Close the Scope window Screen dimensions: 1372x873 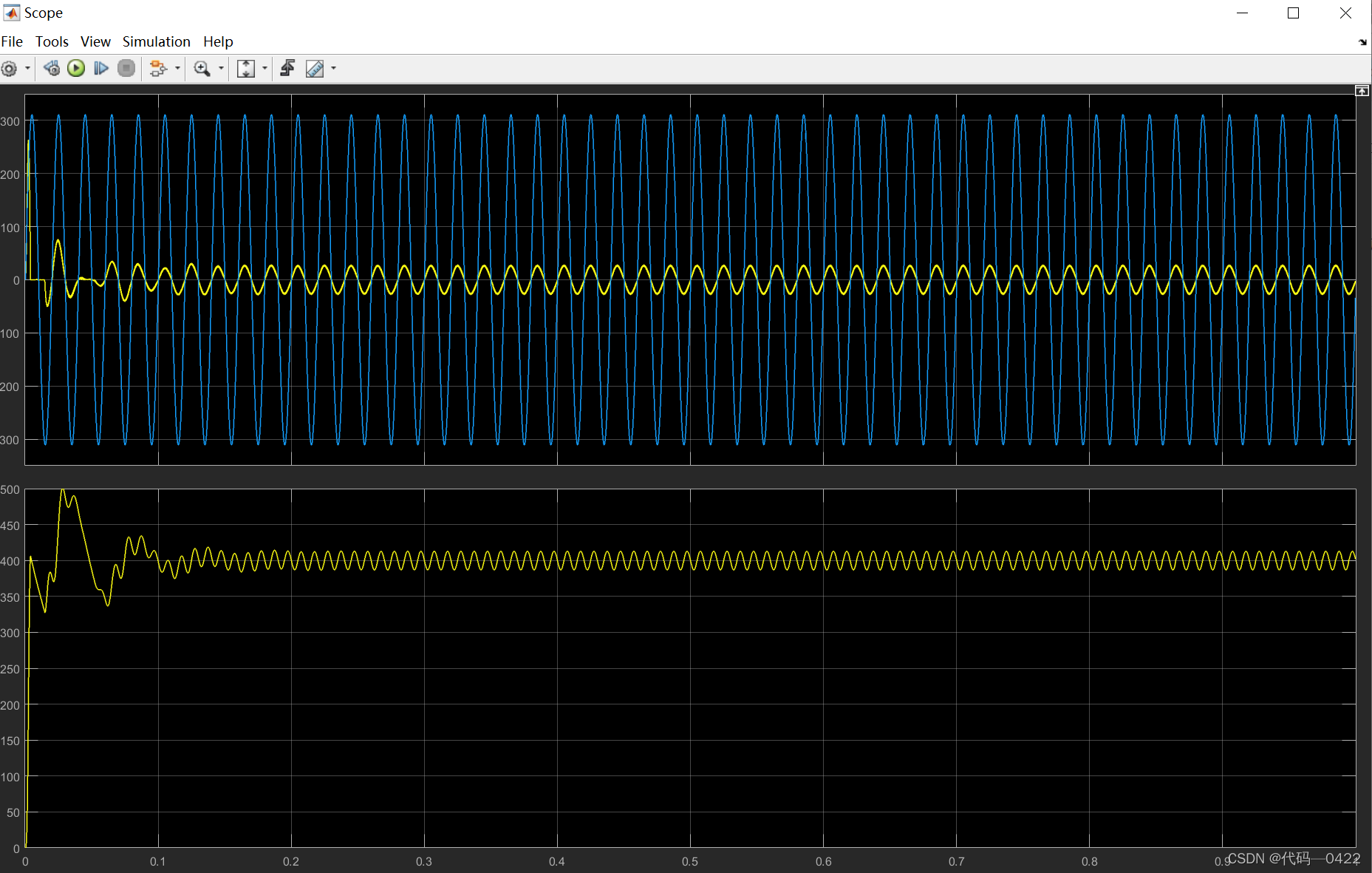tap(1345, 13)
